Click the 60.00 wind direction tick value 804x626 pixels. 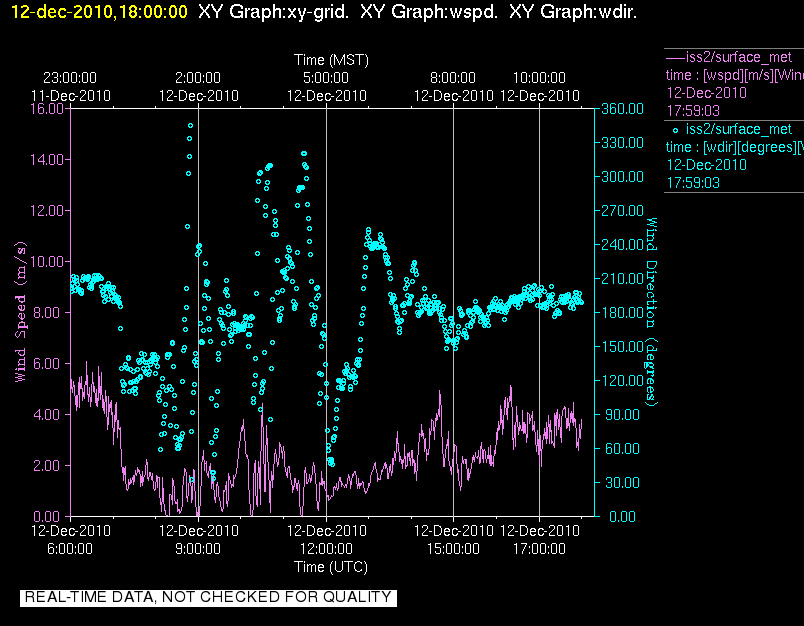(624, 449)
